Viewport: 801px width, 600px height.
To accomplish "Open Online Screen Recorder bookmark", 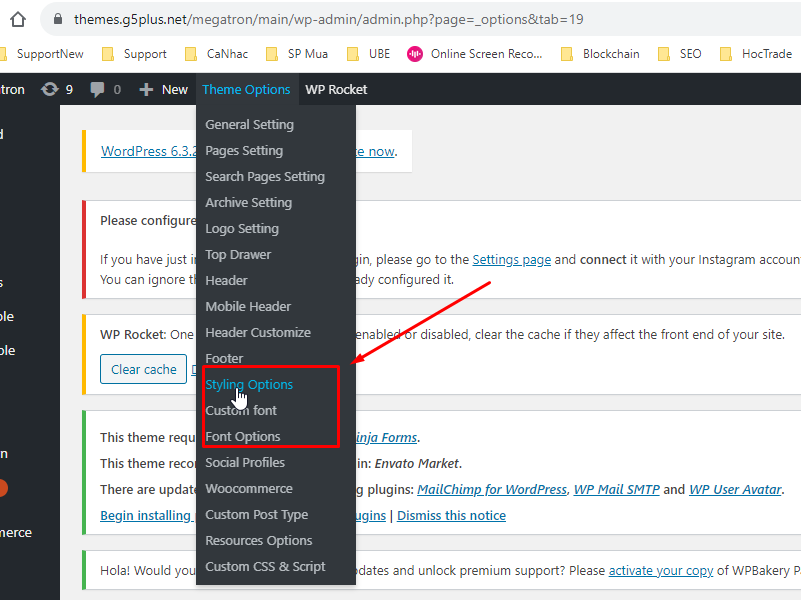I will click(x=475, y=54).
